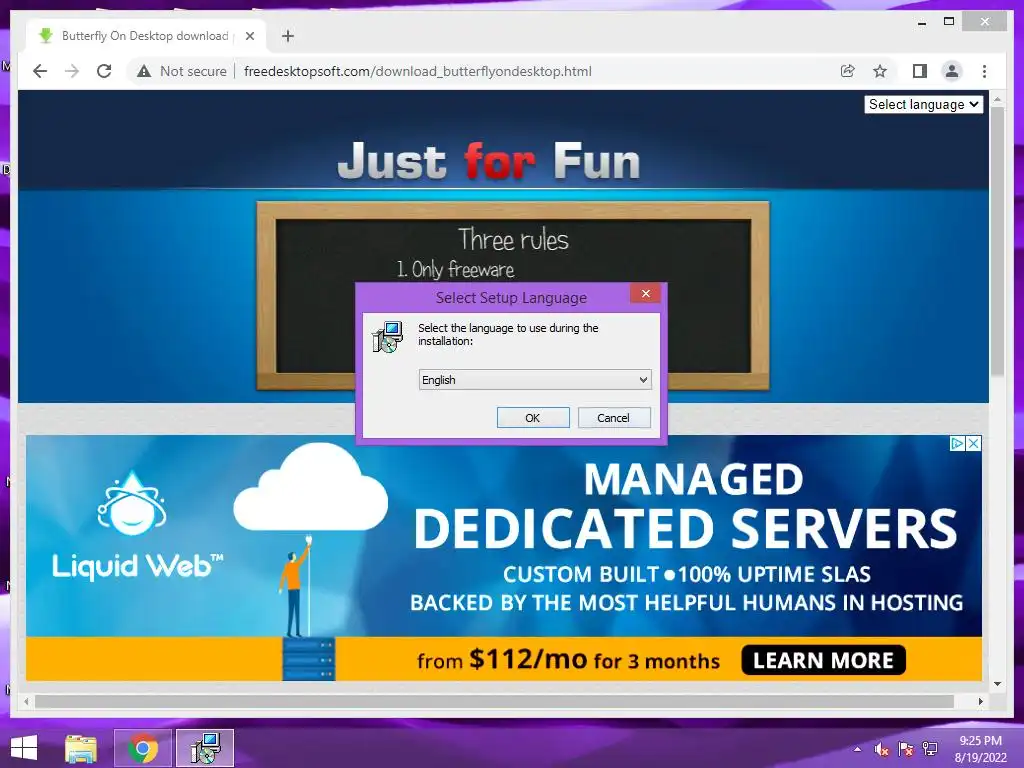This screenshot has height=768, width=1024.
Task: Close the Select Setup Language dialog
Action: click(x=646, y=294)
